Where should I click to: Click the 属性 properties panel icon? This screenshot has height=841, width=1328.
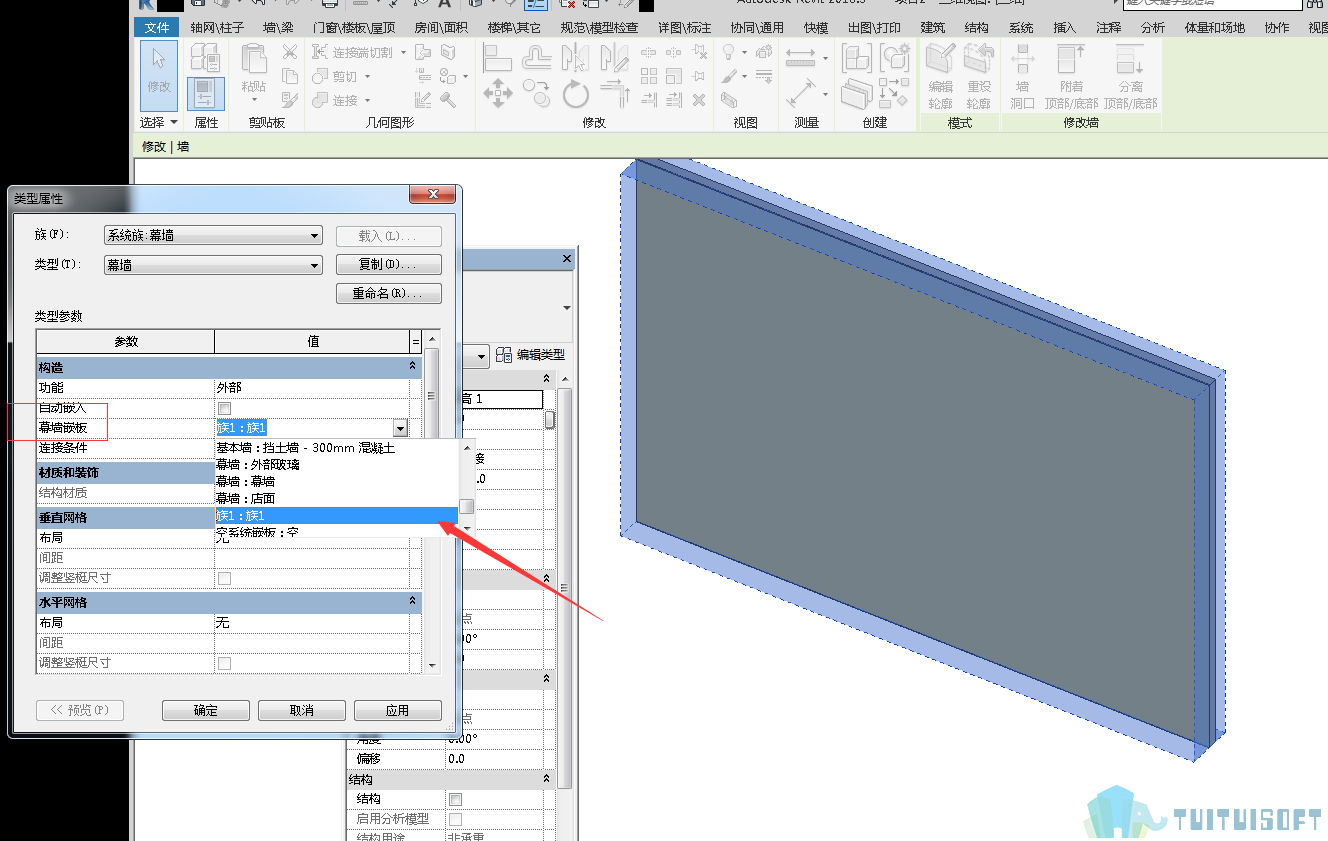(206, 93)
